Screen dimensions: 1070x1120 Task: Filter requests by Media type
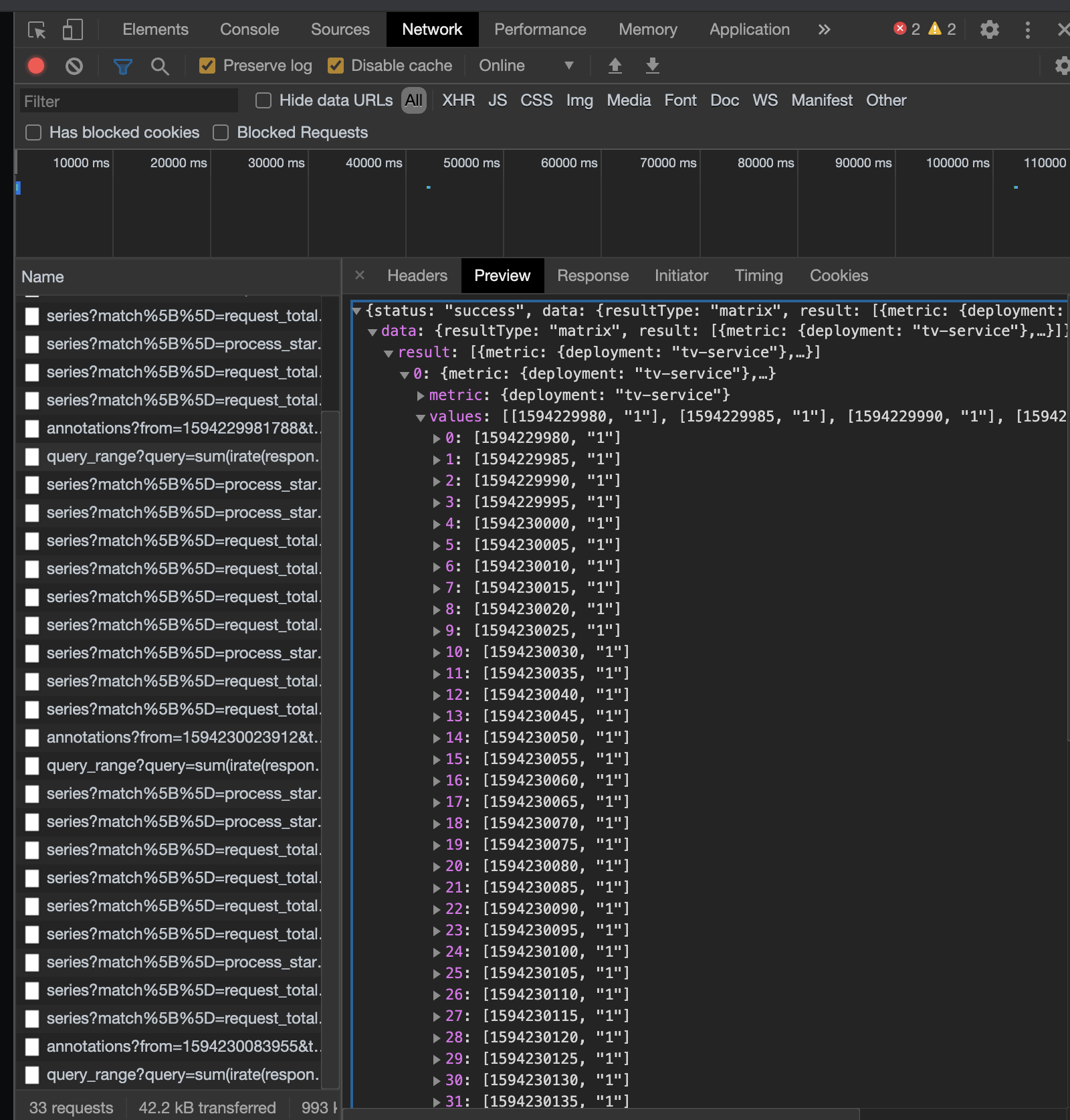point(629,100)
